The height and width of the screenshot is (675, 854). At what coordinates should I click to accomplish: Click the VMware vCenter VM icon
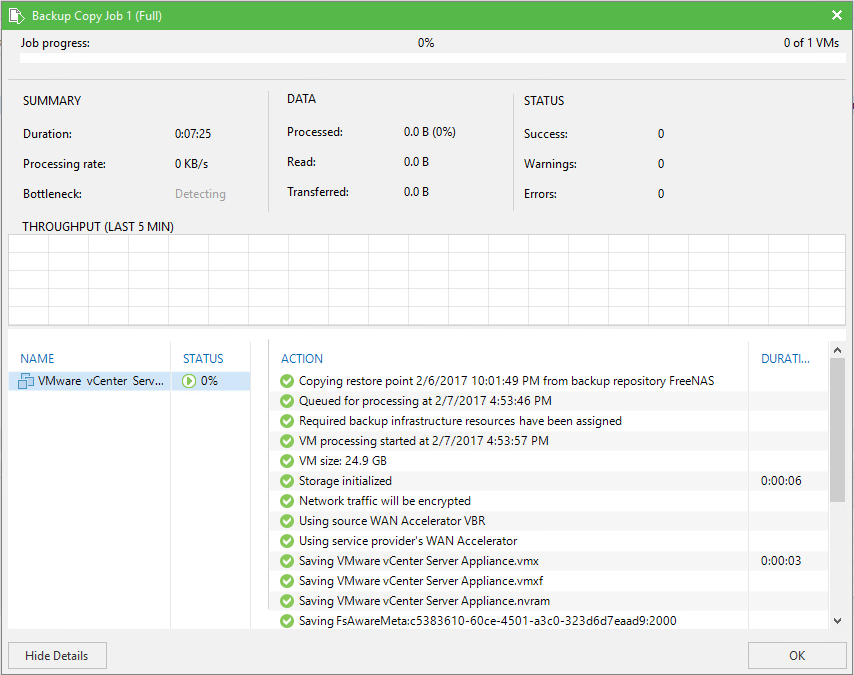26,381
